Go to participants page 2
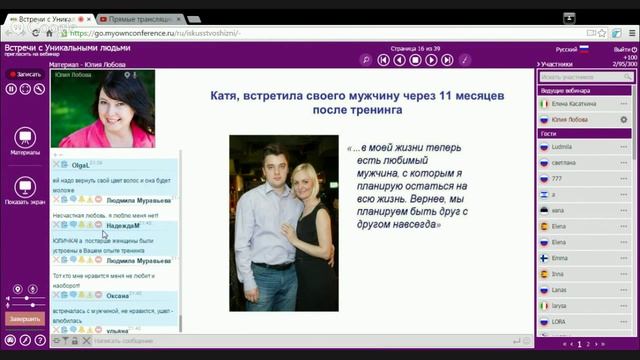This screenshot has width=640, height=360. (588, 344)
